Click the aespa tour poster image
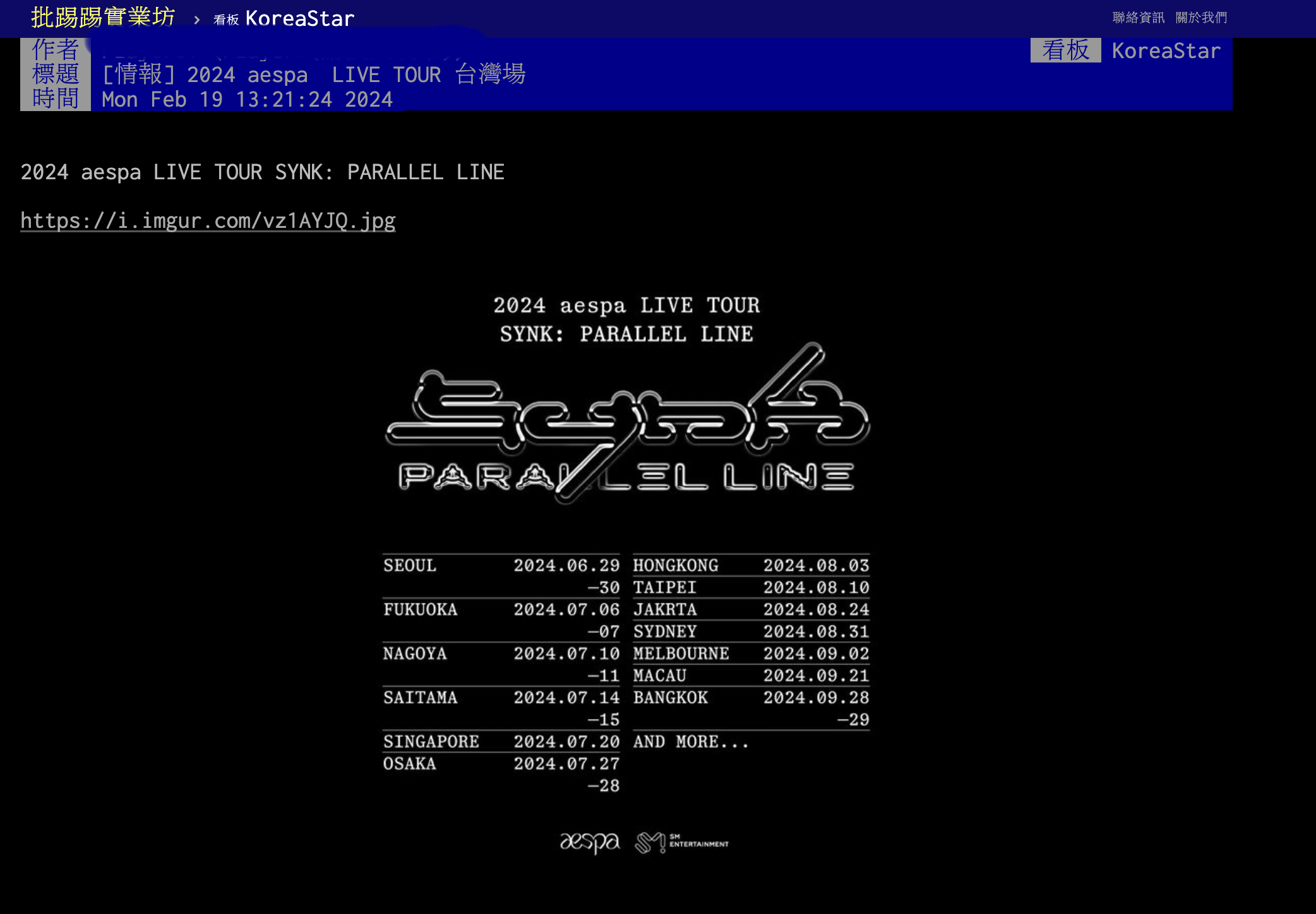The height and width of the screenshot is (914, 1316). click(x=626, y=573)
